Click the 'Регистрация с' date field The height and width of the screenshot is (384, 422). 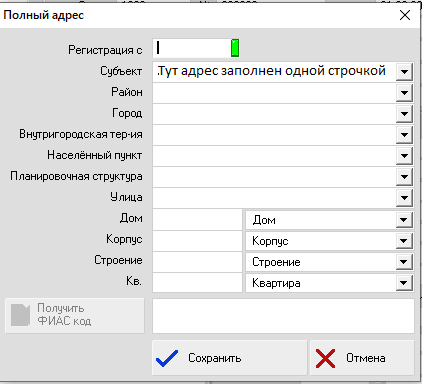pyautogui.click(x=192, y=48)
